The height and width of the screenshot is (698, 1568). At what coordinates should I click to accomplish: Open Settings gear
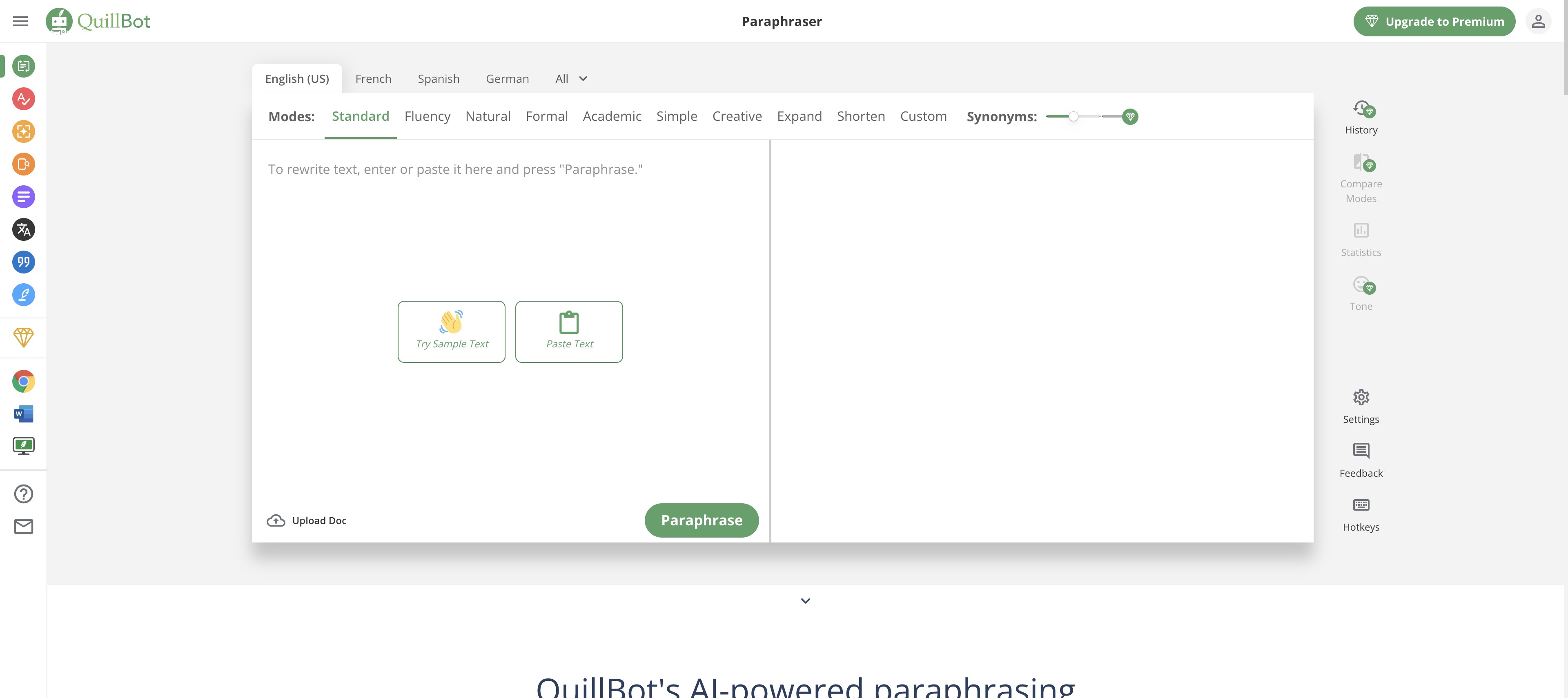[x=1361, y=407]
